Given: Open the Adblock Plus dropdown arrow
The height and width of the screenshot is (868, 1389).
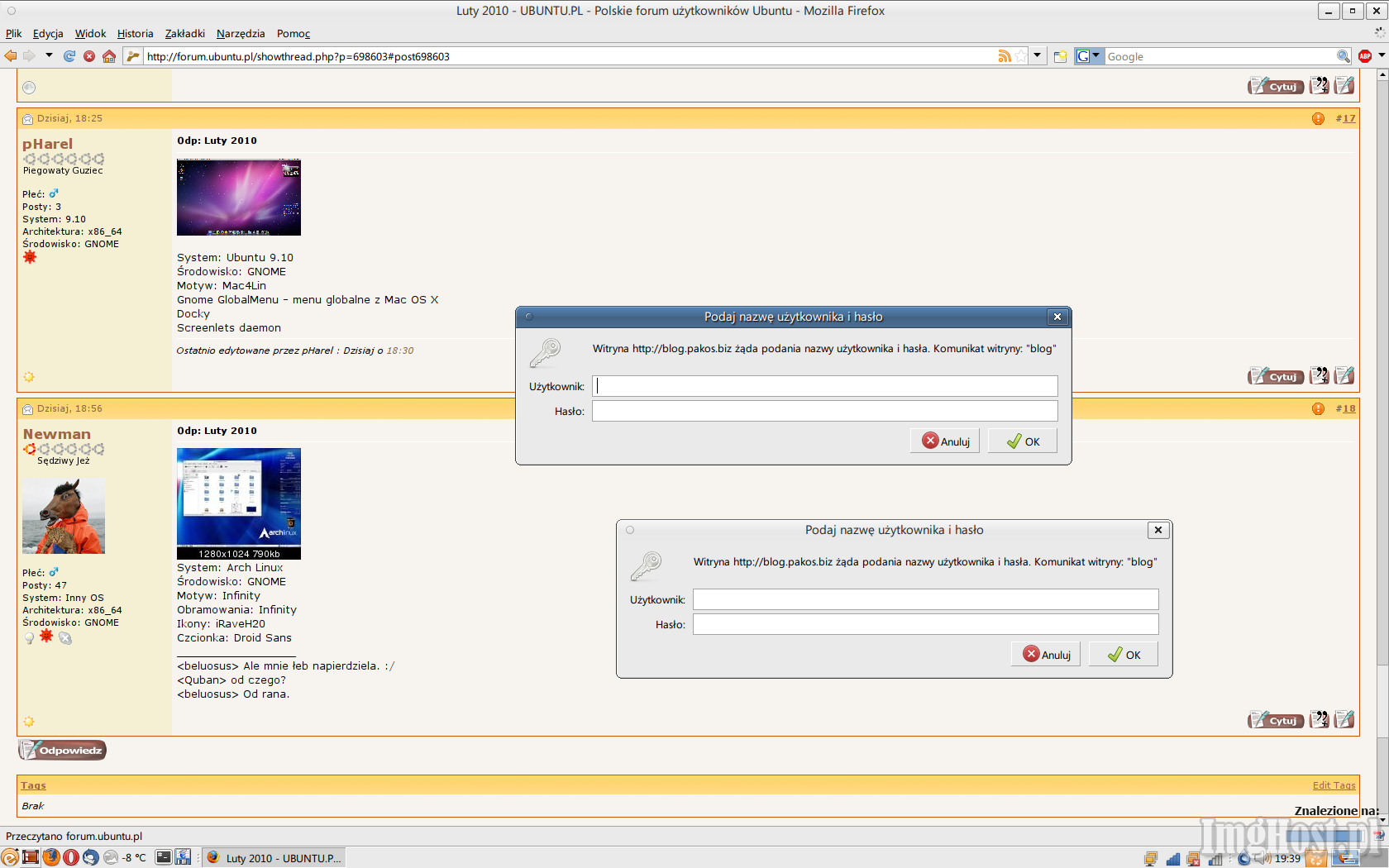Looking at the screenshot, I should click(1382, 56).
